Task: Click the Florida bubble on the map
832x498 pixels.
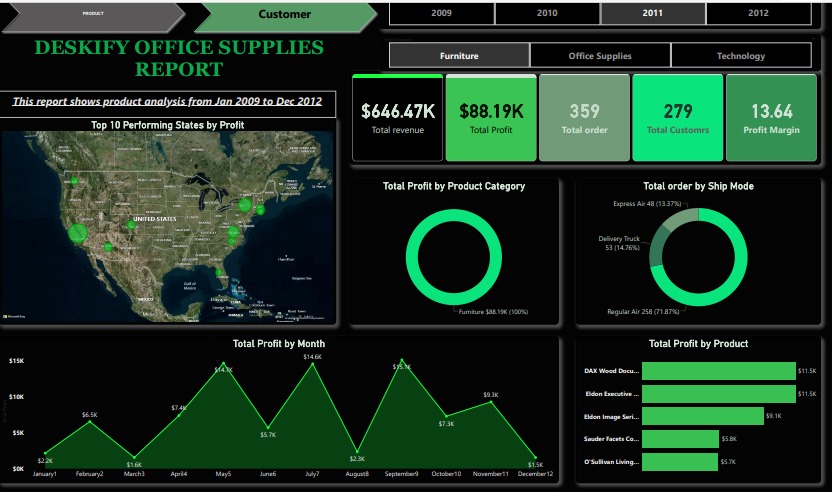Action: (x=219, y=273)
